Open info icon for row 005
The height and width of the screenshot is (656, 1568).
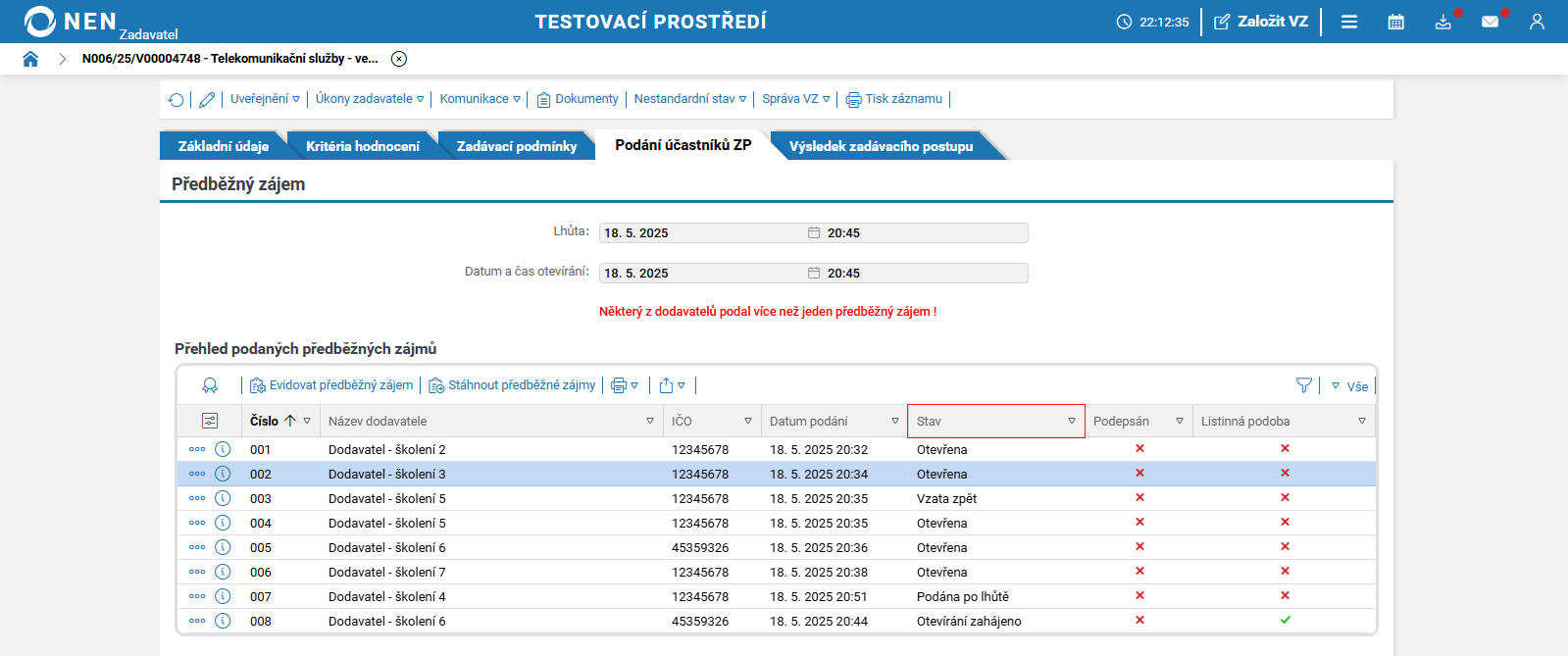click(x=223, y=547)
